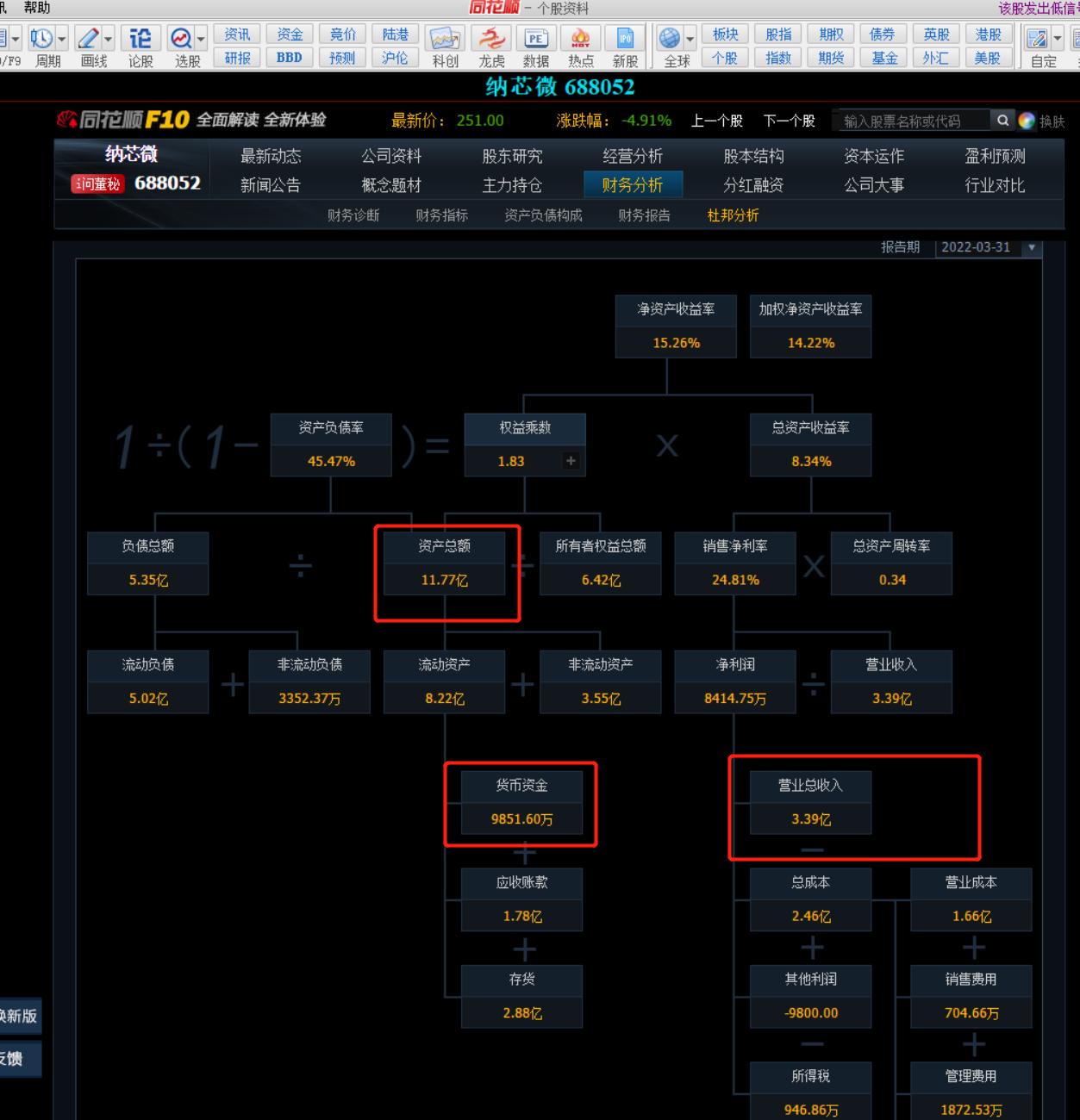Switch to the 股东研究 tab

tap(512, 156)
